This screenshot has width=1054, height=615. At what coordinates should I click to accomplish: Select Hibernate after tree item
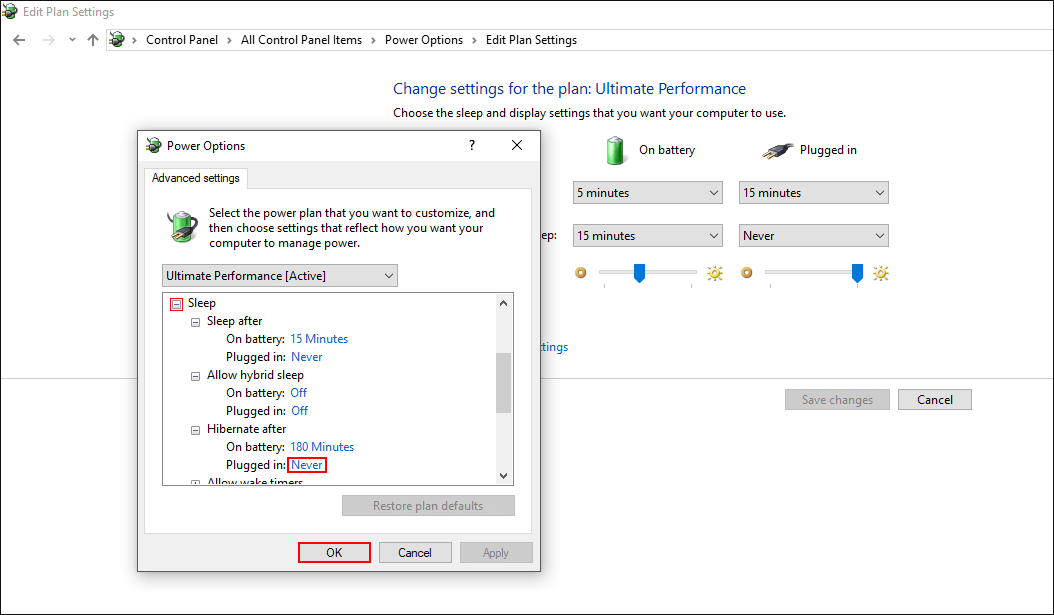(247, 429)
